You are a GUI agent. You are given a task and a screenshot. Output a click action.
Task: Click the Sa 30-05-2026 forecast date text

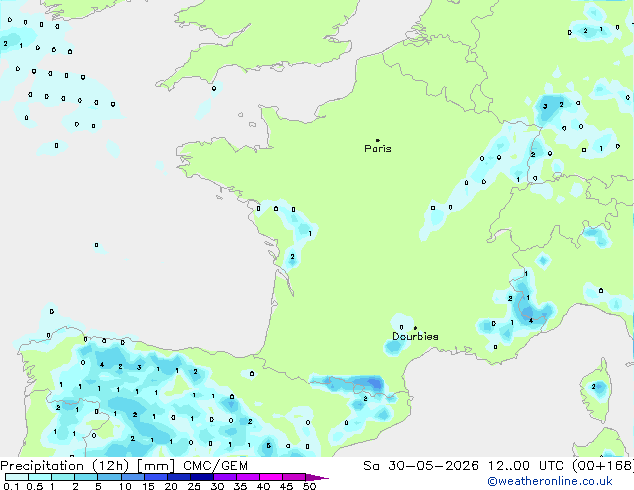pyautogui.click(x=421, y=466)
